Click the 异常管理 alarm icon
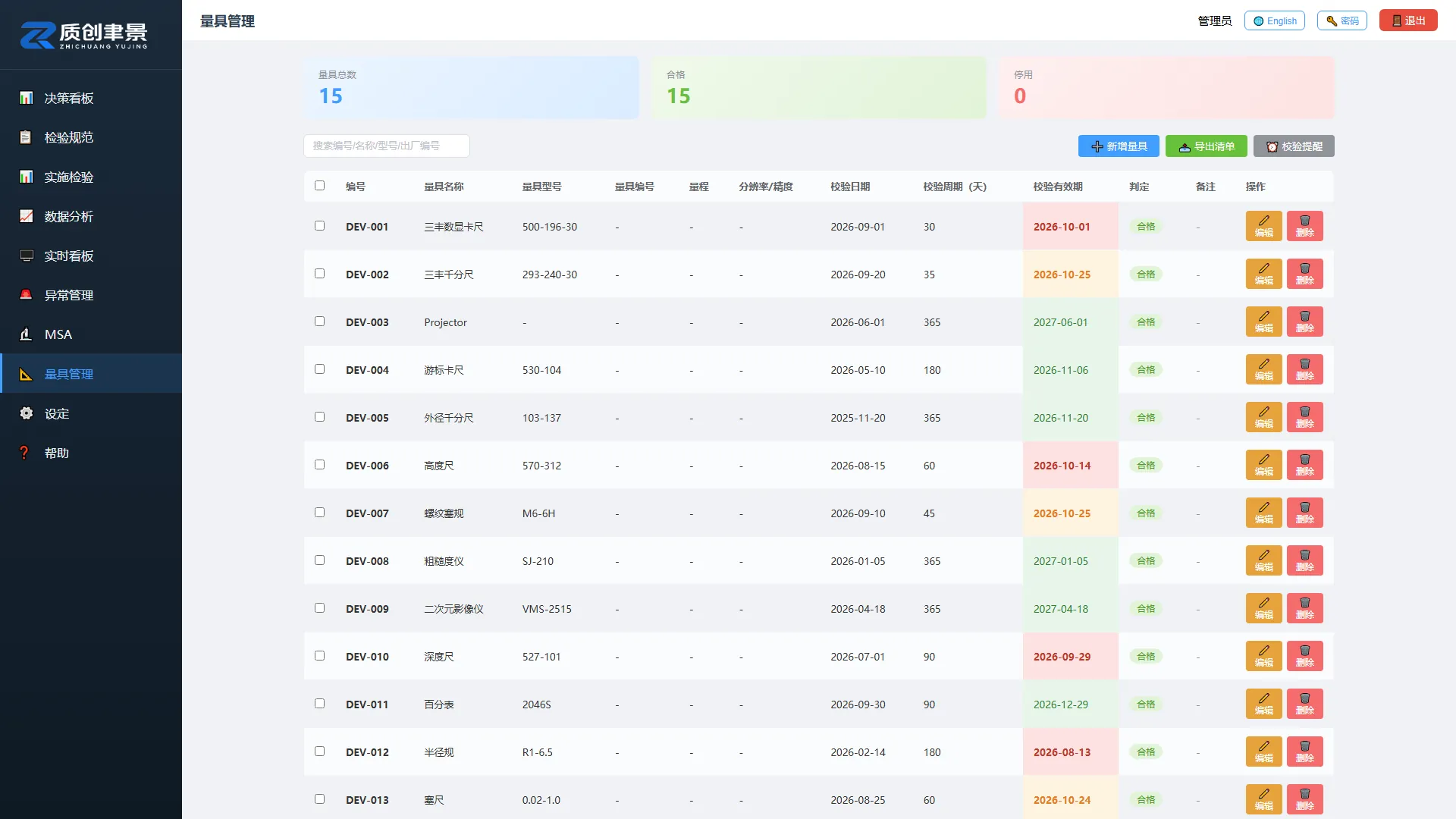 [x=26, y=295]
